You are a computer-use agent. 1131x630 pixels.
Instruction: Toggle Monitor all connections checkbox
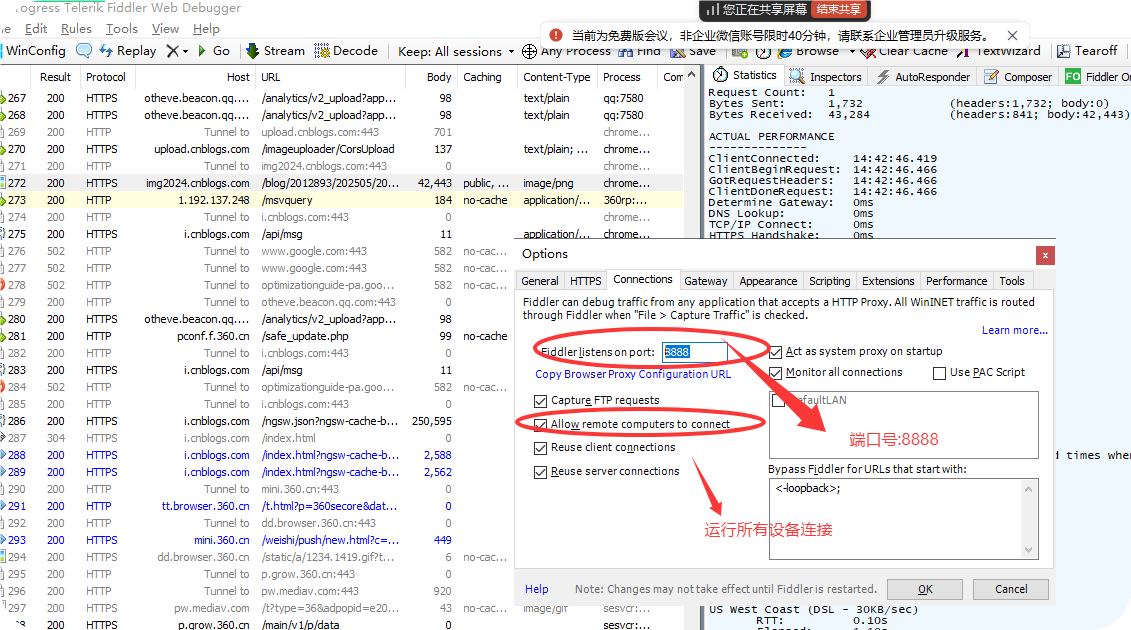pyautogui.click(x=775, y=373)
